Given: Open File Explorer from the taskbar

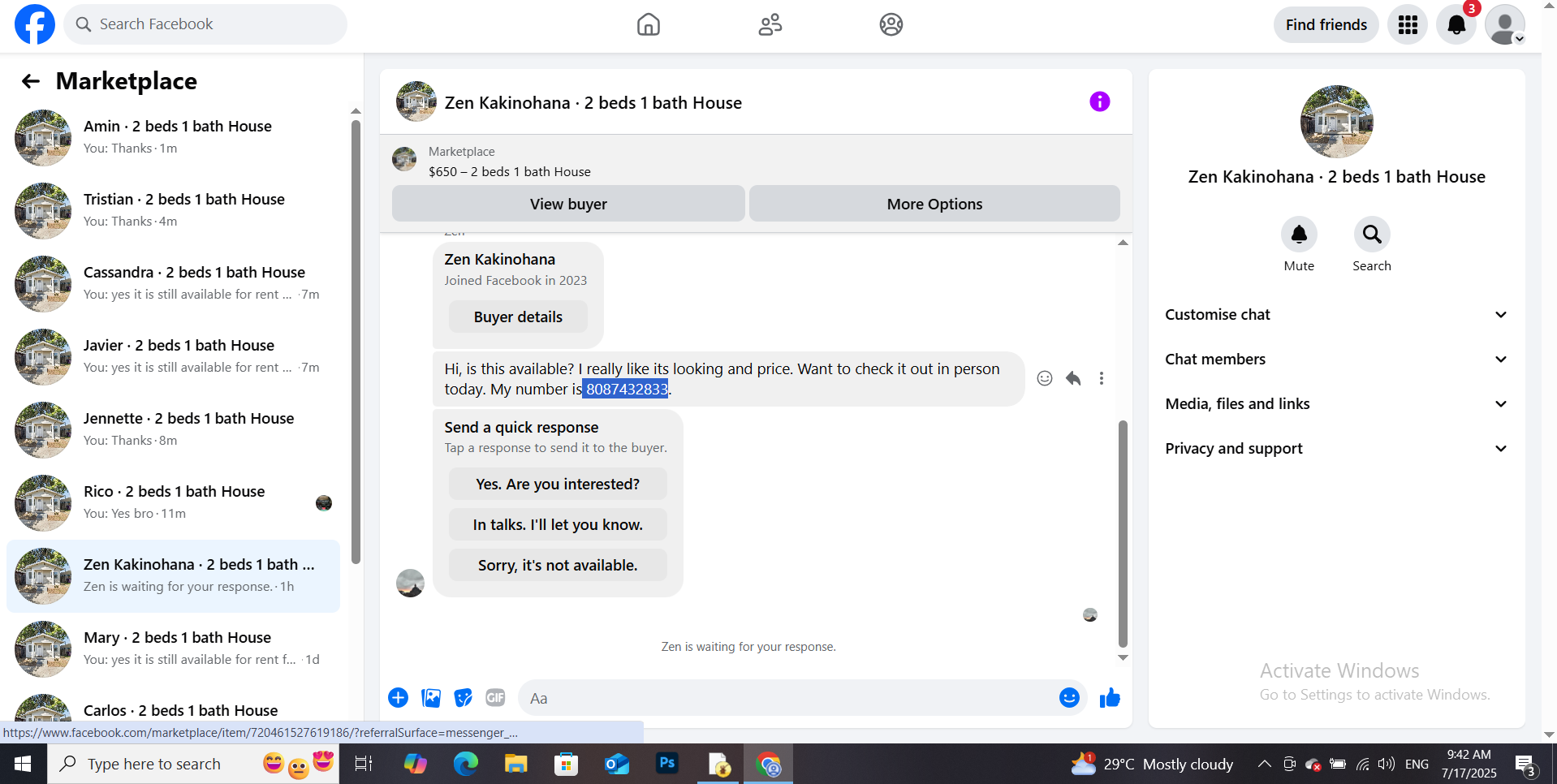Looking at the screenshot, I should [515, 764].
